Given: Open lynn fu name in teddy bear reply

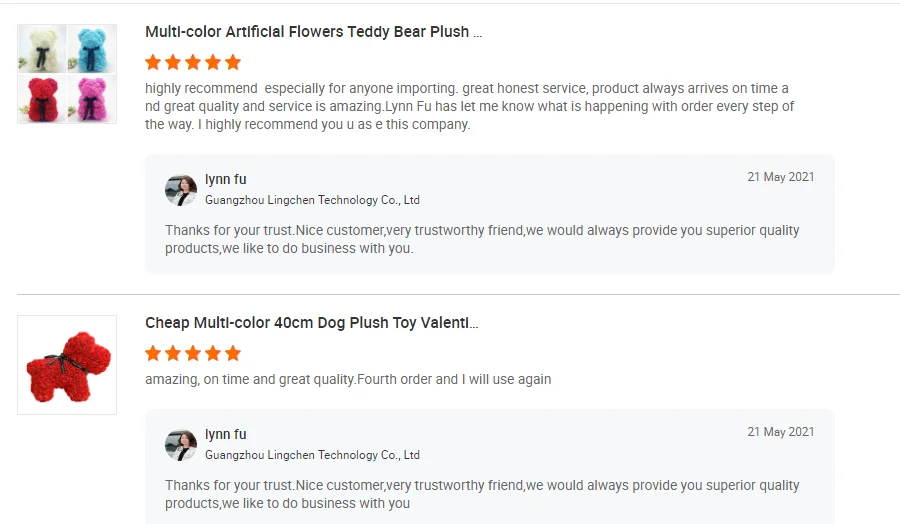Looking at the screenshot, I should click(x=225, y=180).
